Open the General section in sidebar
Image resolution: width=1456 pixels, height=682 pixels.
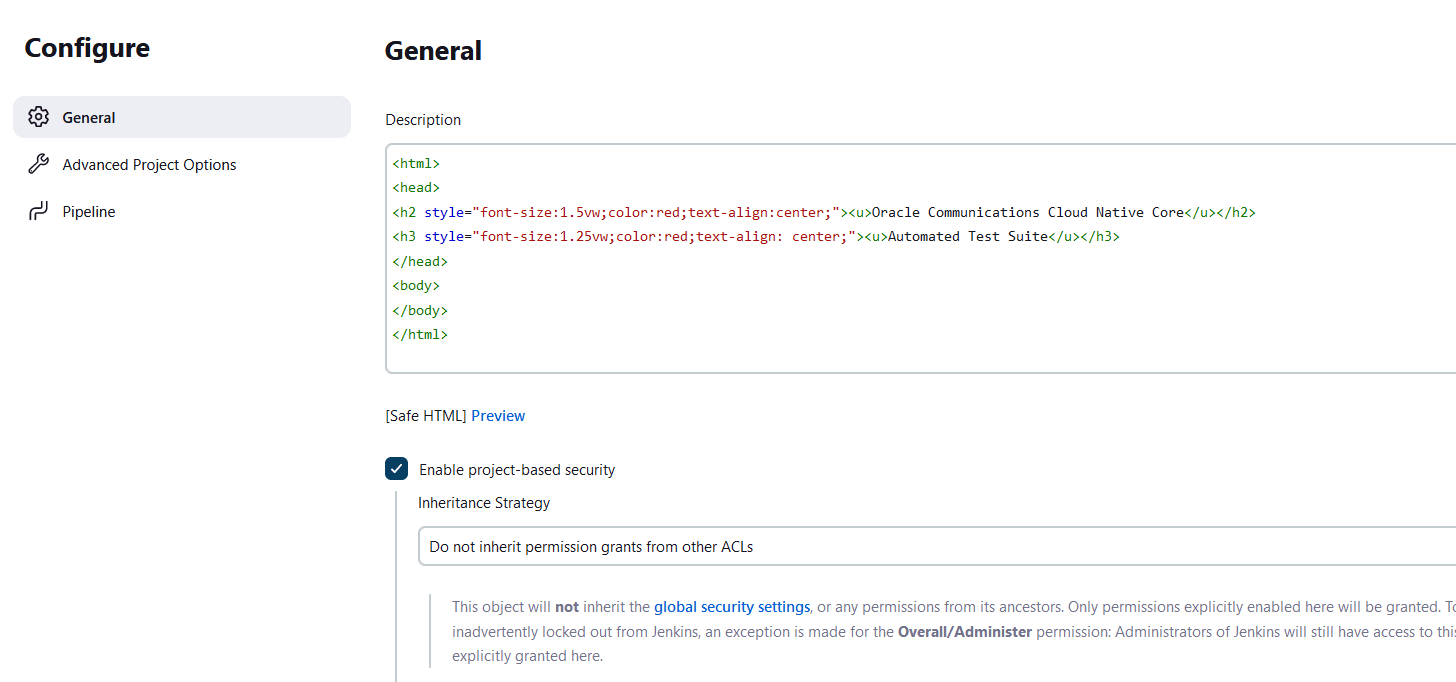[x=89, y=117]
